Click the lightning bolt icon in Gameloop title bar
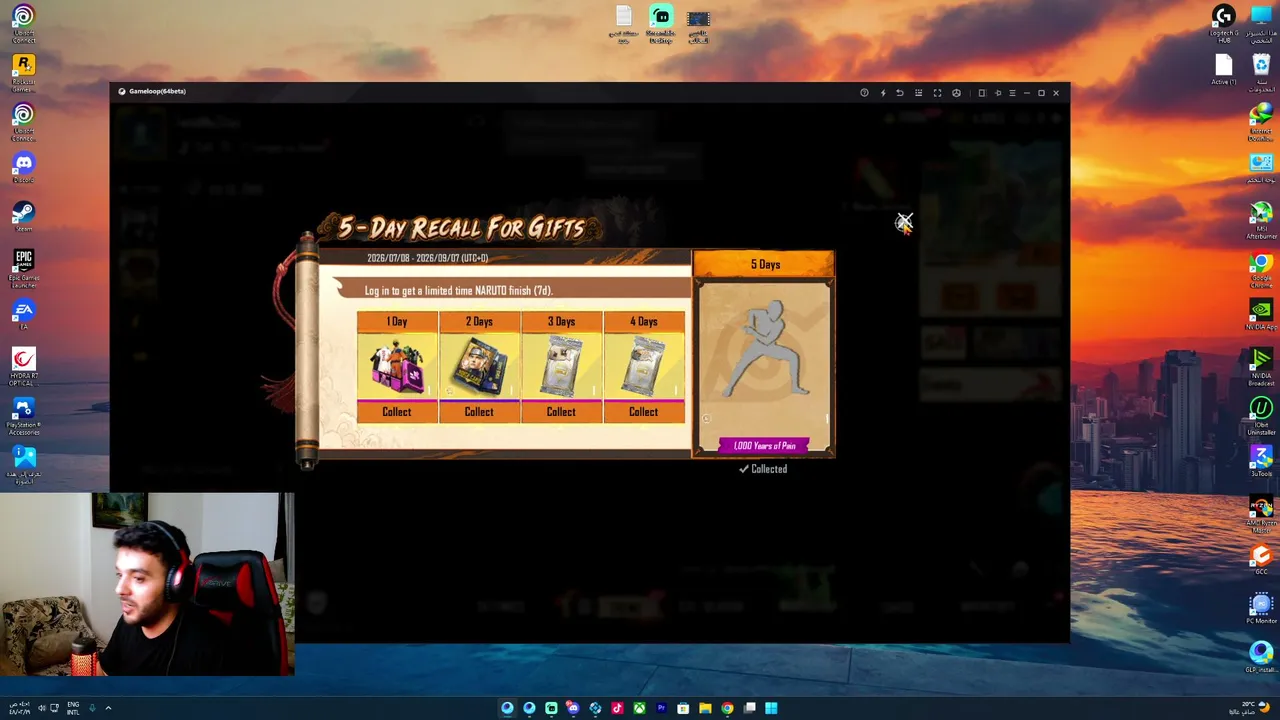 coord(882,93)
